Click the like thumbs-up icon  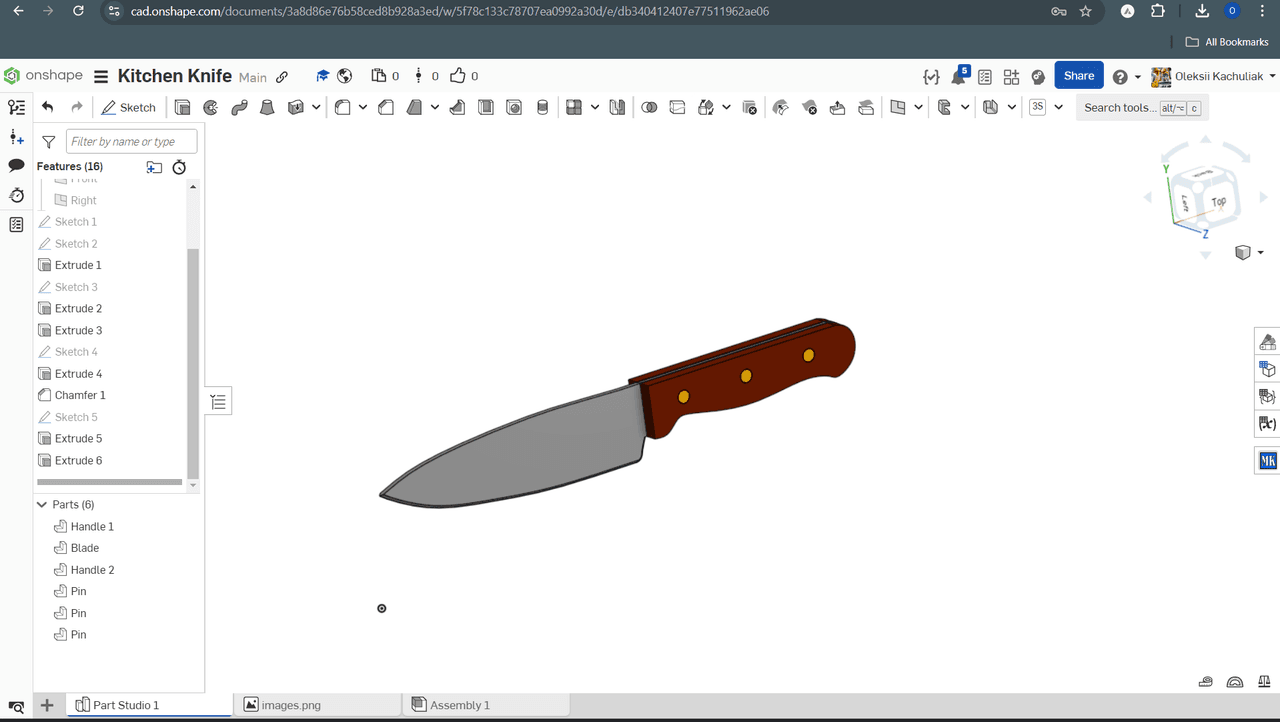(458, 76)
